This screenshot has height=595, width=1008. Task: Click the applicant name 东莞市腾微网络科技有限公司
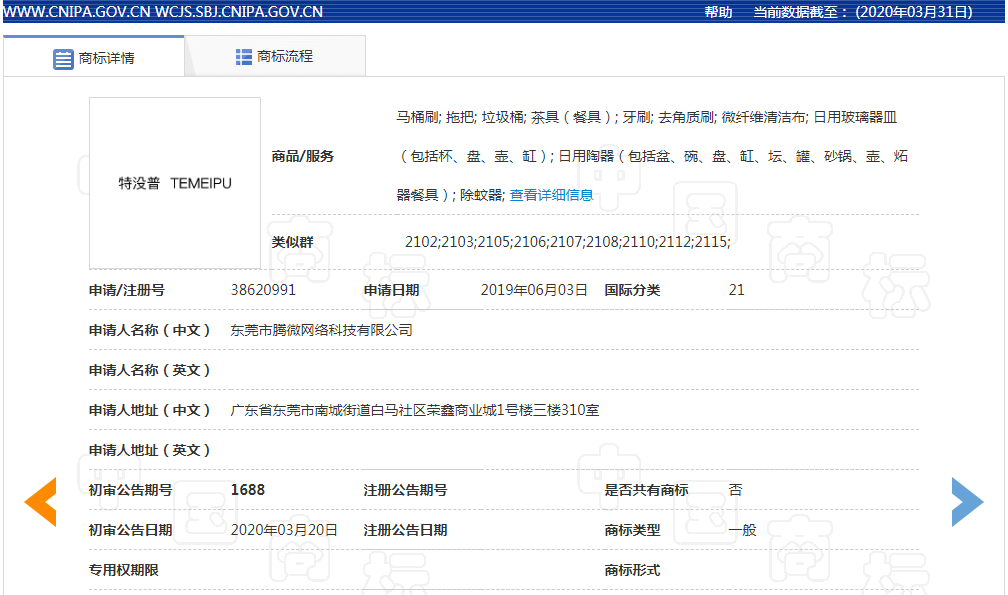(x=321, y=330)
